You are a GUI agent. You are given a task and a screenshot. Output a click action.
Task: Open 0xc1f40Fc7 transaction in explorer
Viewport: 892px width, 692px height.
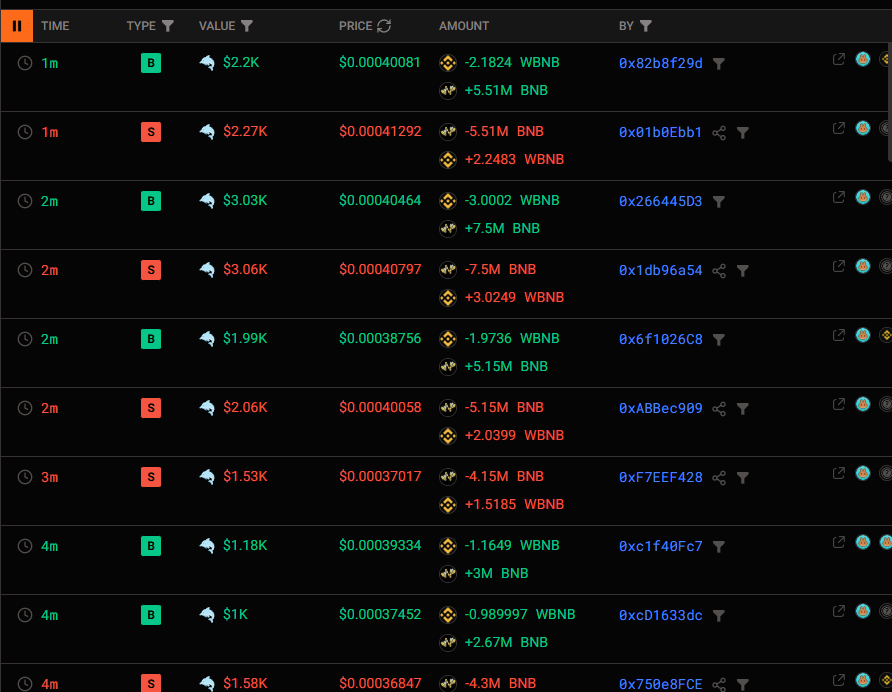coord(839,542)
